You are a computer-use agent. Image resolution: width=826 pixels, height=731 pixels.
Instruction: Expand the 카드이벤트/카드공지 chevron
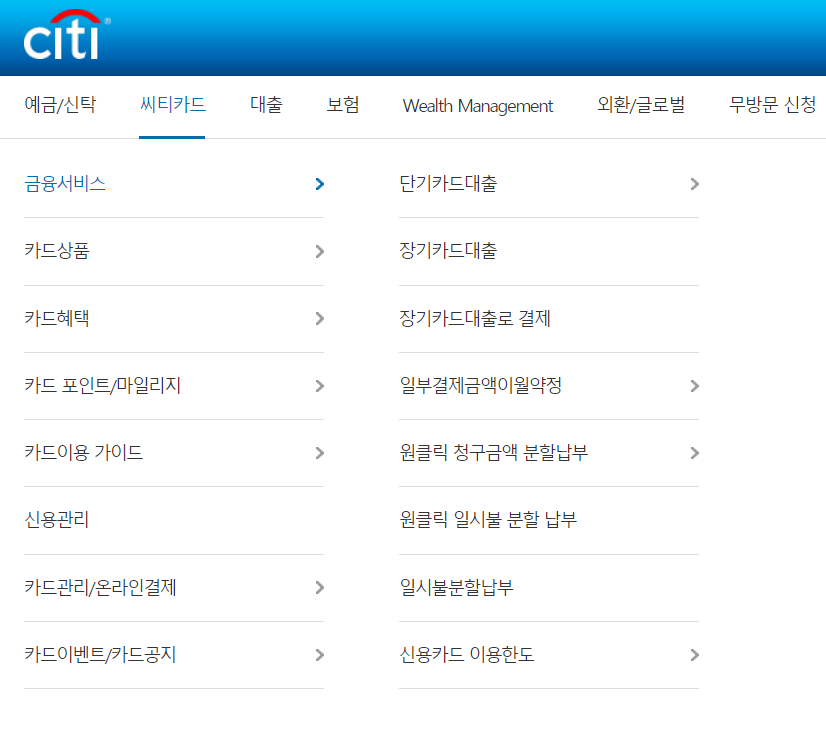pos(319,655)
